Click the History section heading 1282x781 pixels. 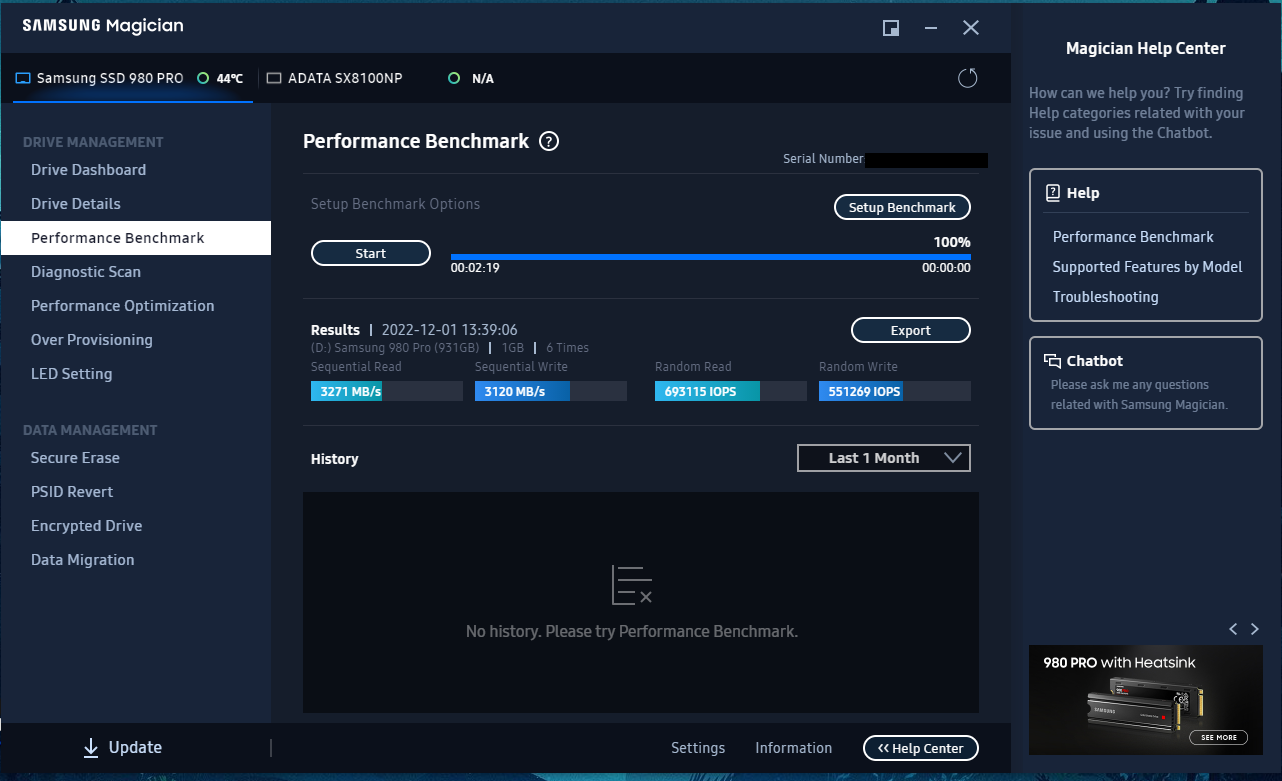pyautogui.click(x=334, y=459)
